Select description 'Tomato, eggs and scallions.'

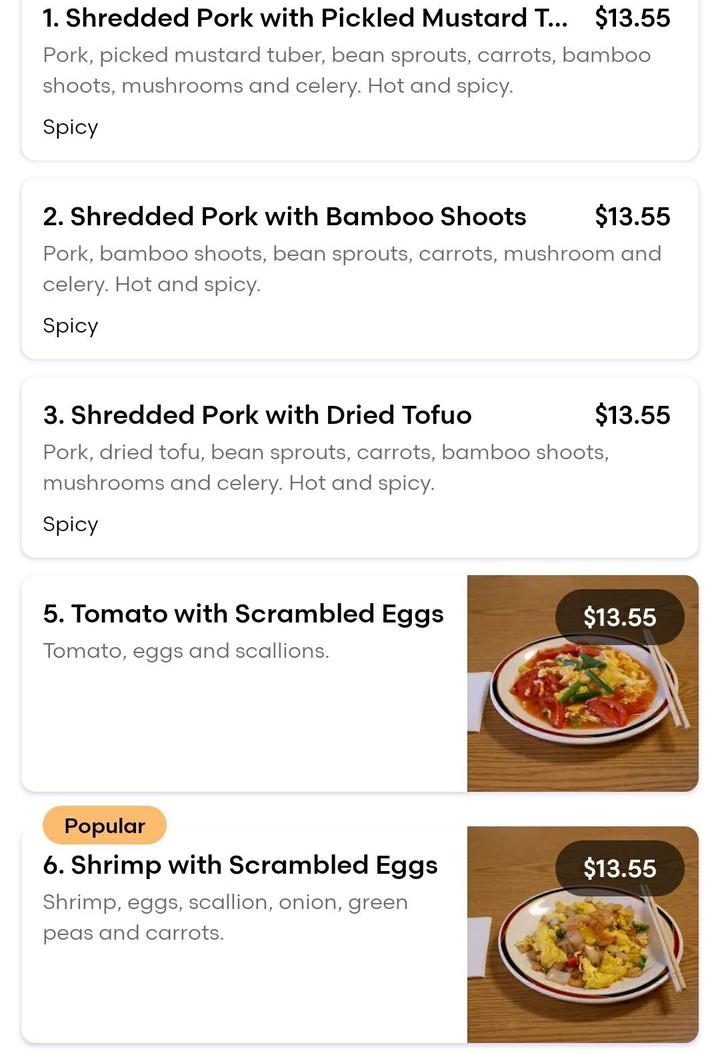[x=186, y=651]
